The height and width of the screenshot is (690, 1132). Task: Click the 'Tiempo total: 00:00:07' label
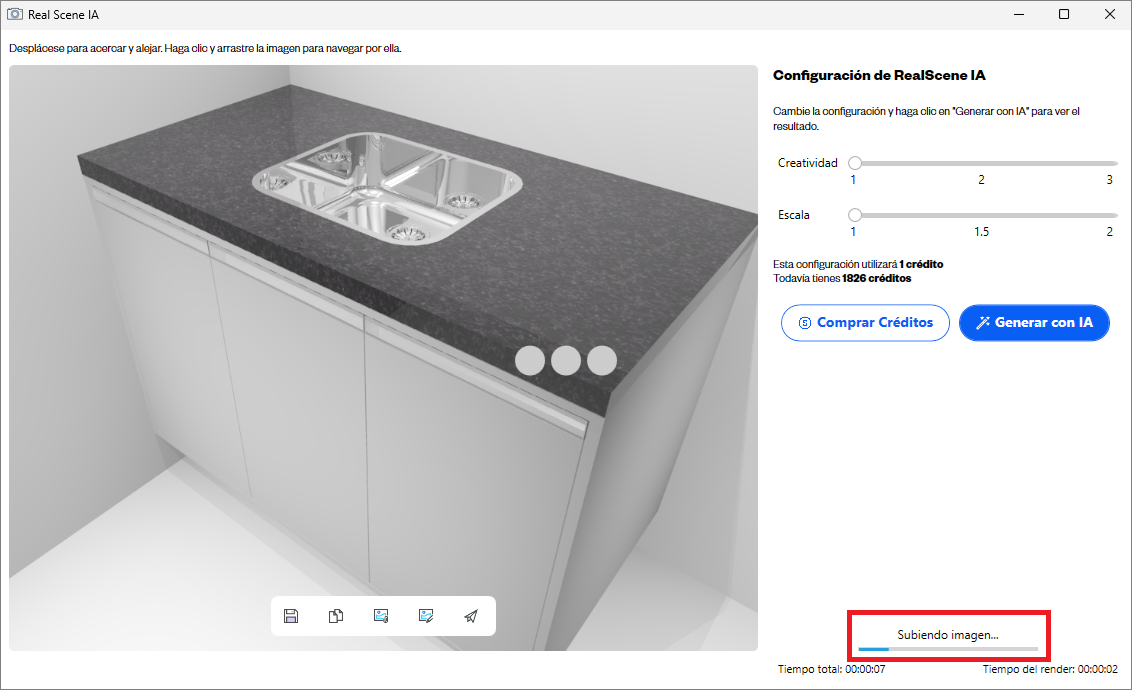click(x=831, y=670)
